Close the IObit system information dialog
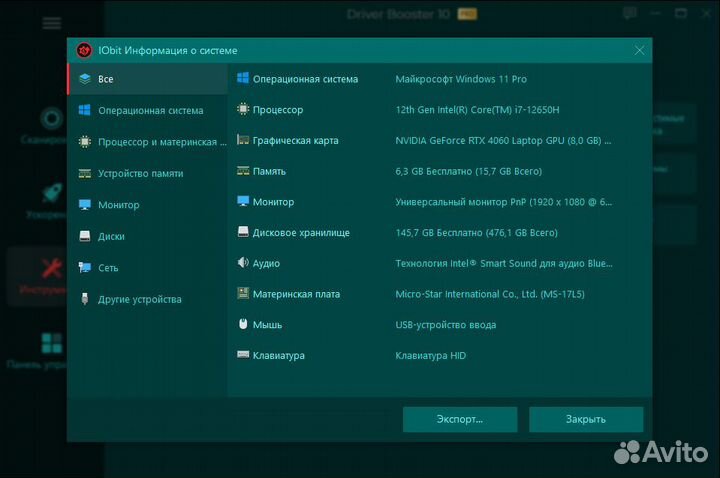Screen dimensions: 720x478 (639, 51)
